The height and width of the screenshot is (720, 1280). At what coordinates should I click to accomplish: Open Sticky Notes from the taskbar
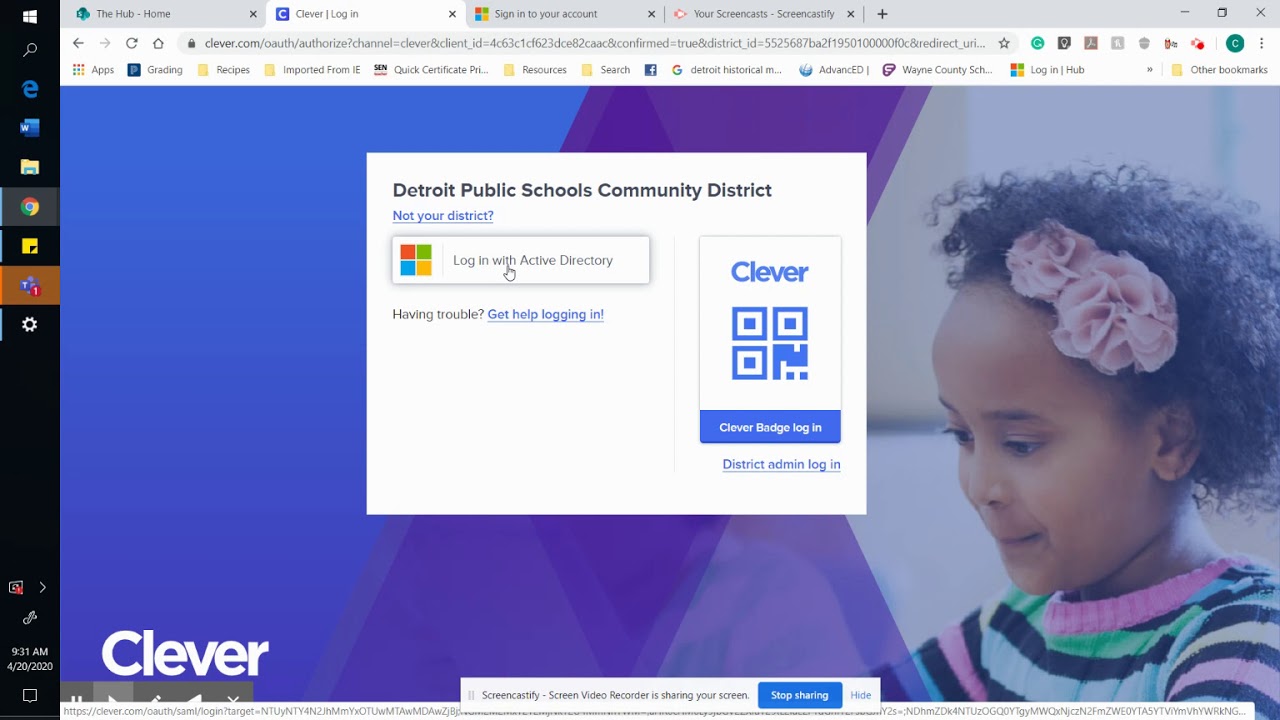[30, 246]
